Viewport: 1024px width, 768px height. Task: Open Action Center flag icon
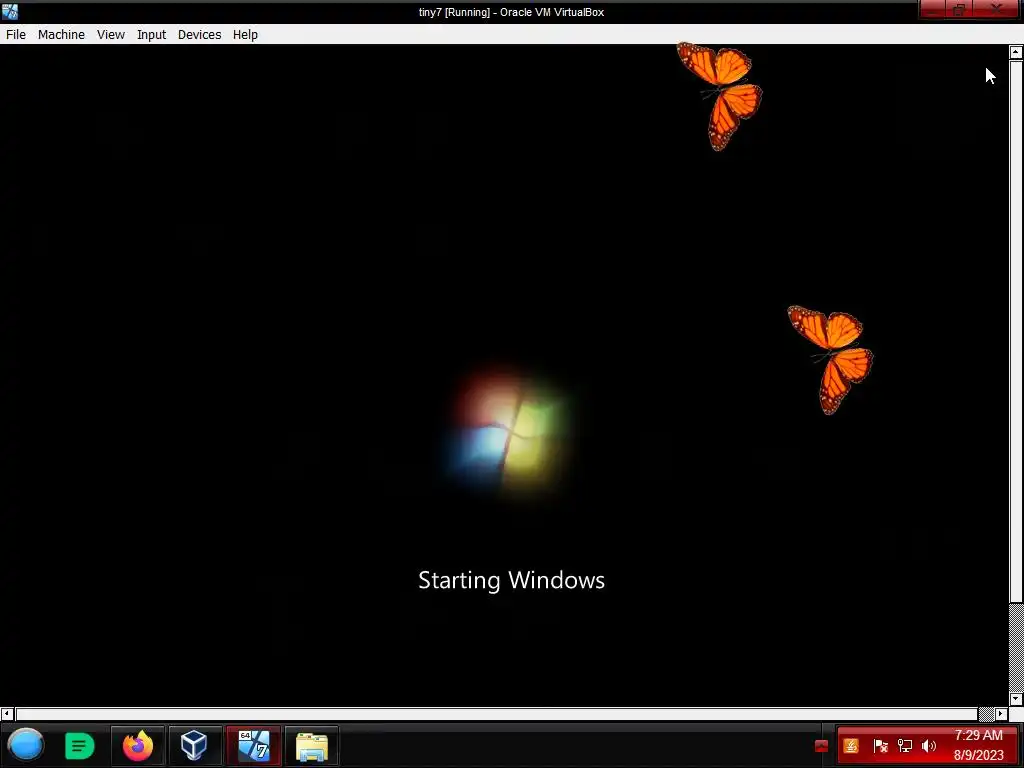[880, 746]
